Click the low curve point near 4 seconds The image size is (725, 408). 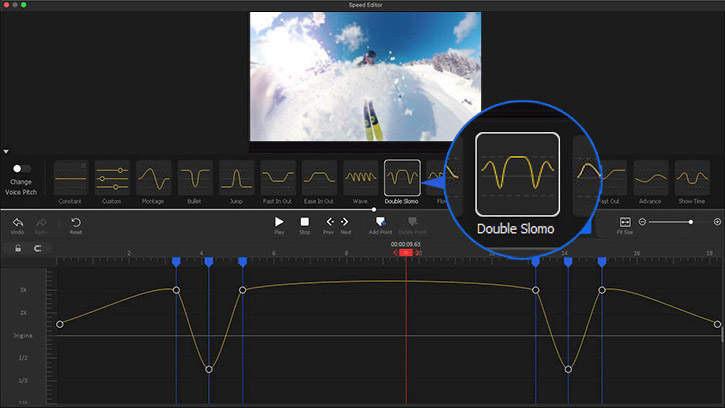tap(209, 369)
